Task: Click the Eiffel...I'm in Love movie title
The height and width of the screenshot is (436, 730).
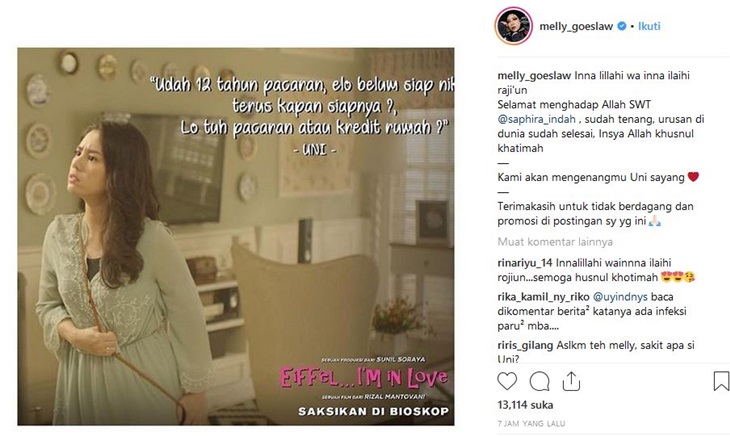Action: point(364,377)
